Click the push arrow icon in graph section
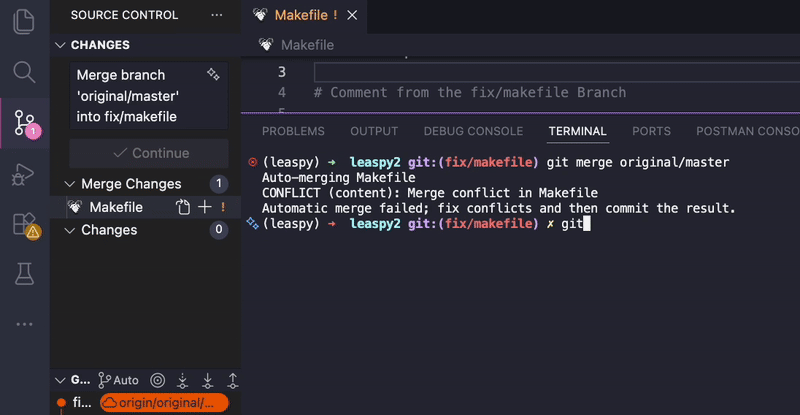The image size is (800, 415). (x=233, y=380)
